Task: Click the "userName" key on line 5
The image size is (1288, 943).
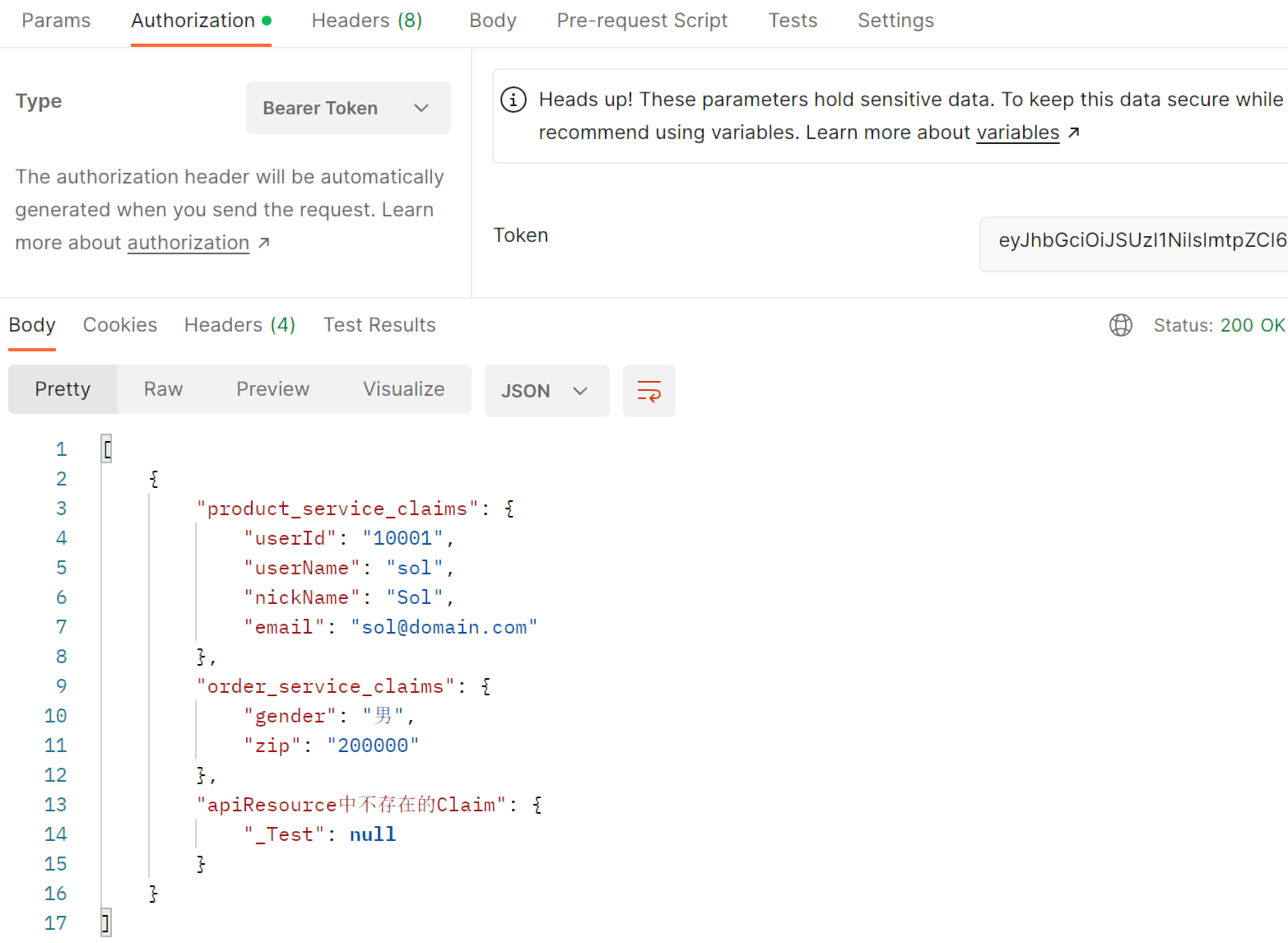Action: coord(302,568)
